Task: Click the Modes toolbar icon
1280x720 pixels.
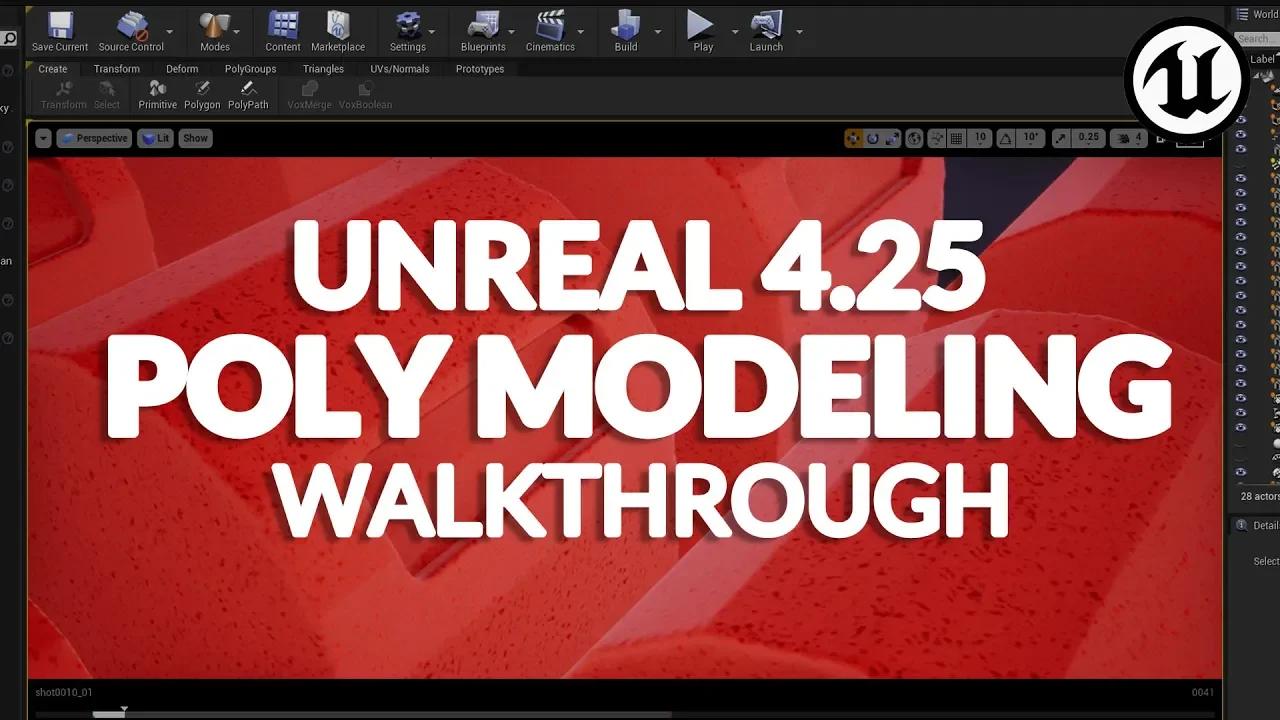Action: tap(215, 25)
